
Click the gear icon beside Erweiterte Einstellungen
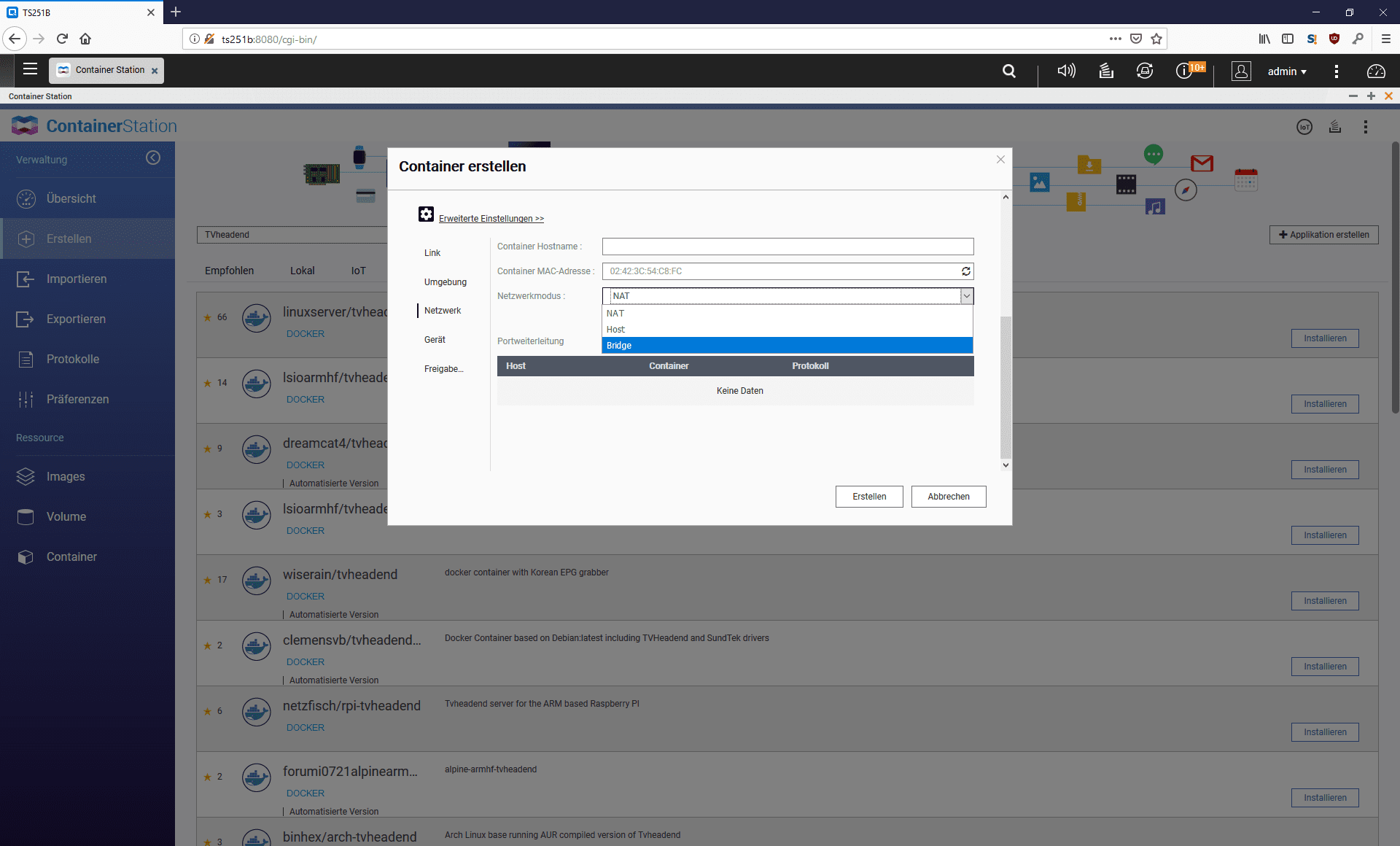(x=426, y=214)
